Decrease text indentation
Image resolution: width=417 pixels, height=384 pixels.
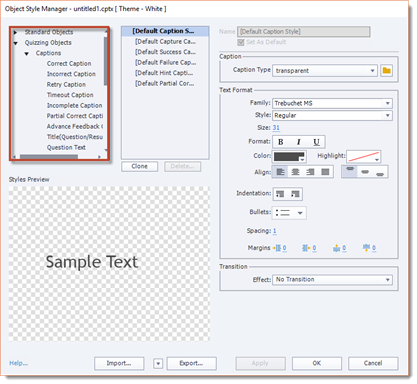pyautogui.click(x=280, y=194)
